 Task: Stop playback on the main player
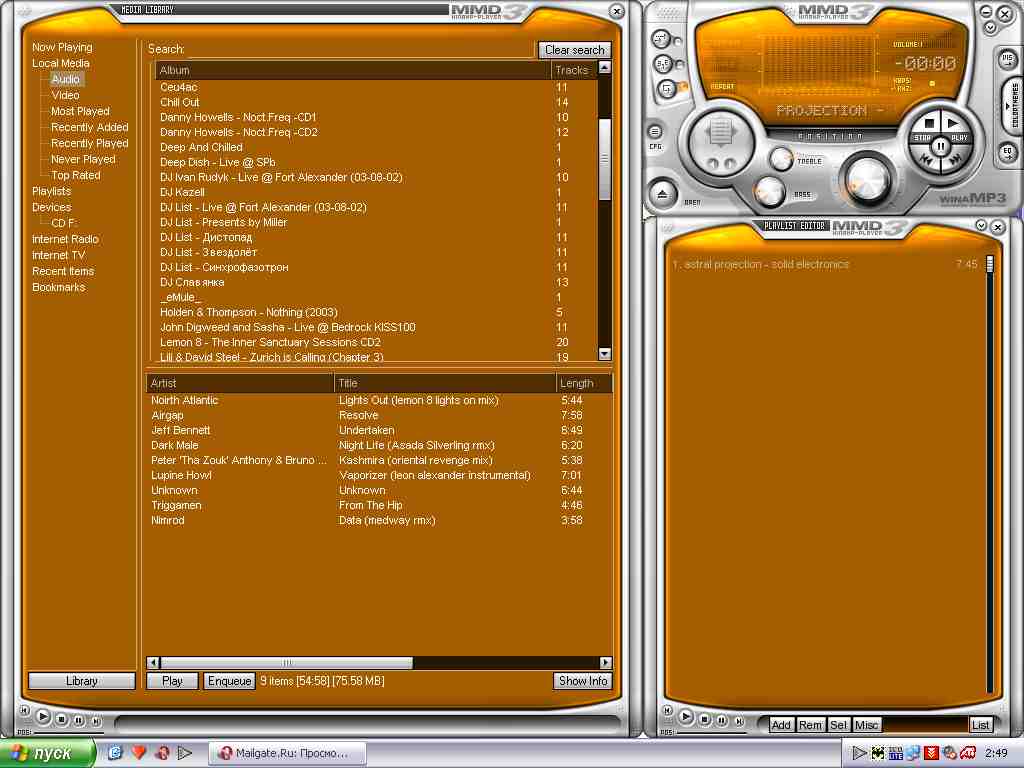[928, 124]
